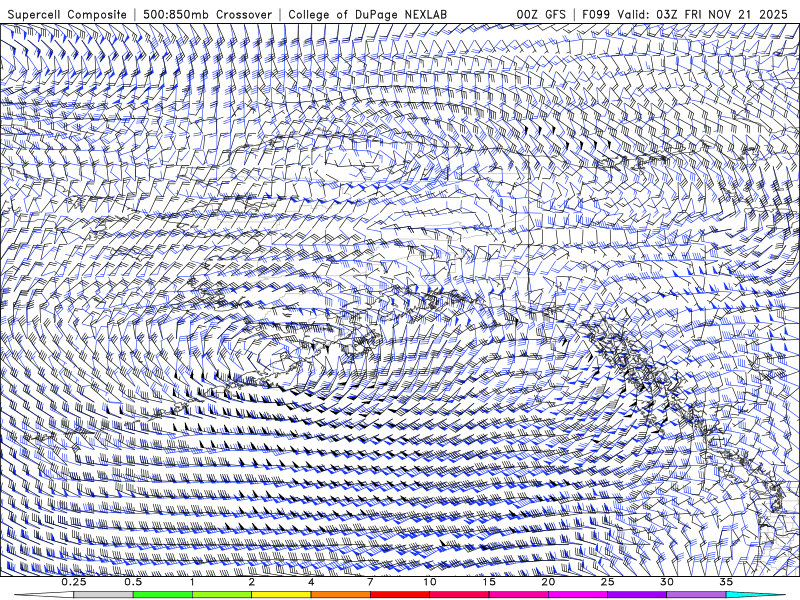Click the legend value 35
The height and width of the screenshot is (600, 800).
[726, 582]
